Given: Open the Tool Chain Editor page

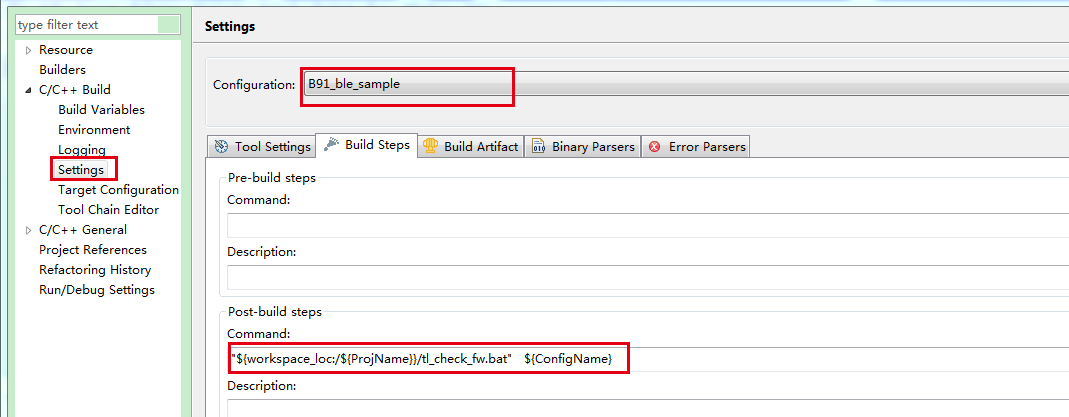Looking at the screenshot, I should tap(108, 210).
